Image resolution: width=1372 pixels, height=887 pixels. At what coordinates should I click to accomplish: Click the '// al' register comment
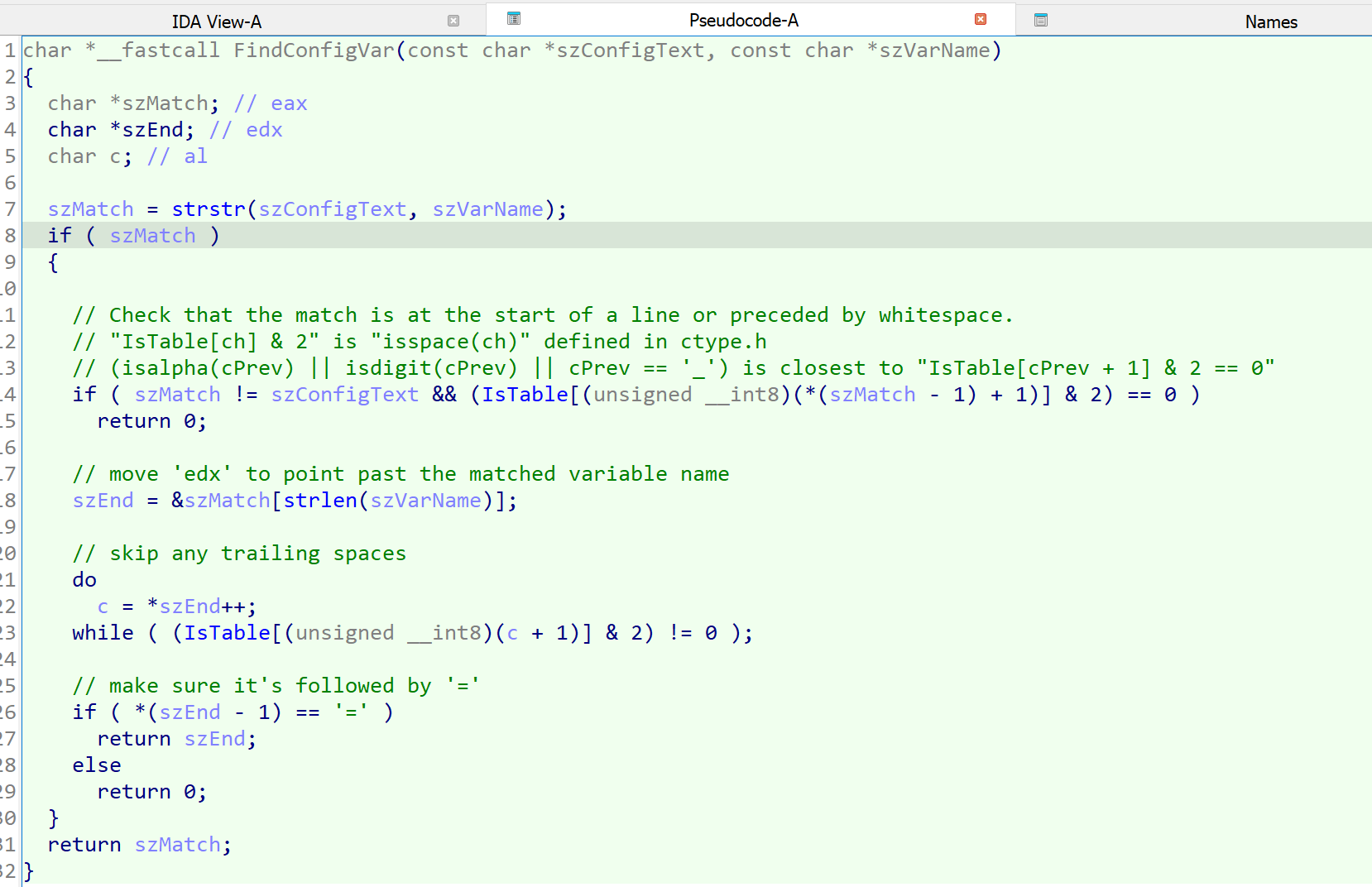pos(177,156)
